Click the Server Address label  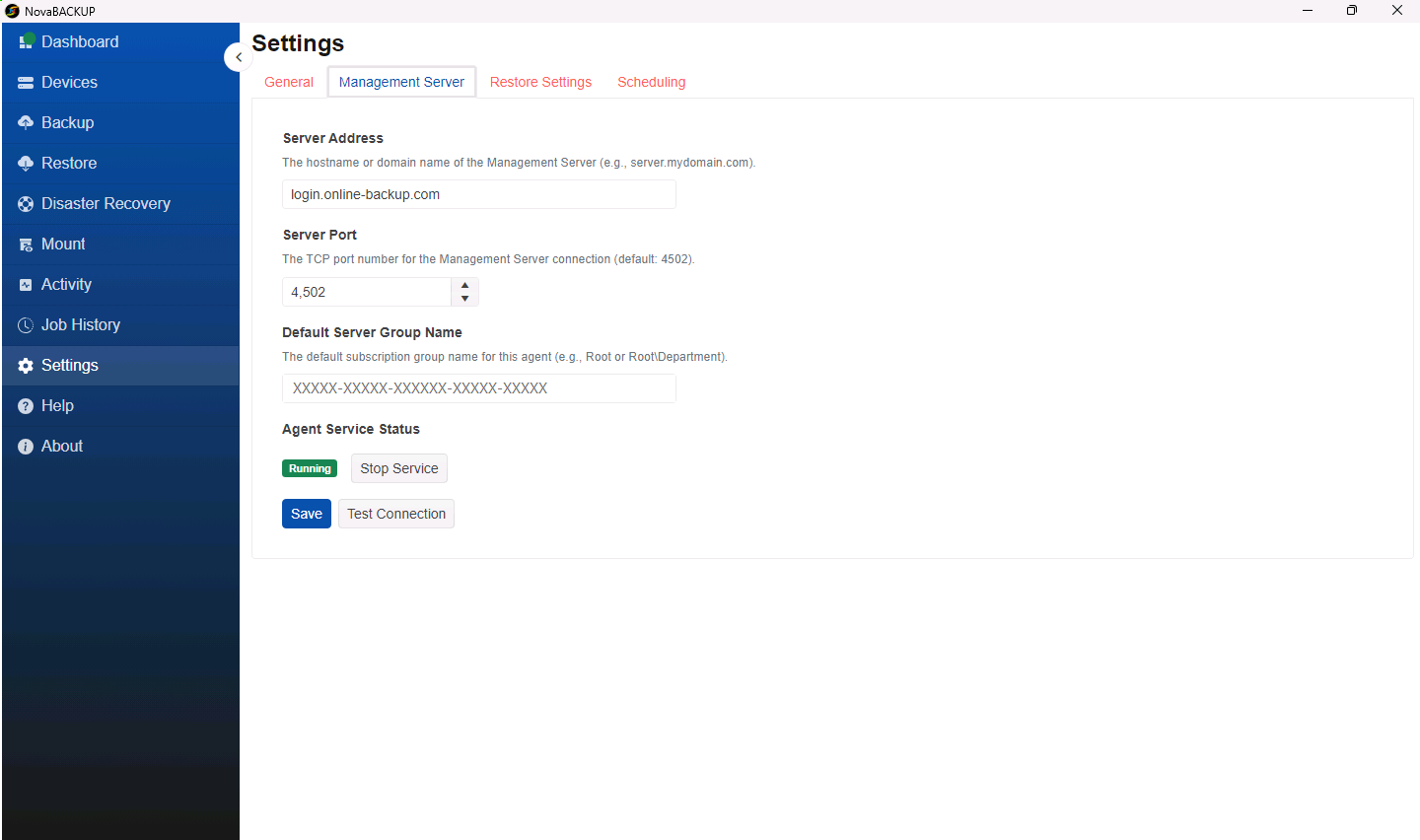[333, 138]
